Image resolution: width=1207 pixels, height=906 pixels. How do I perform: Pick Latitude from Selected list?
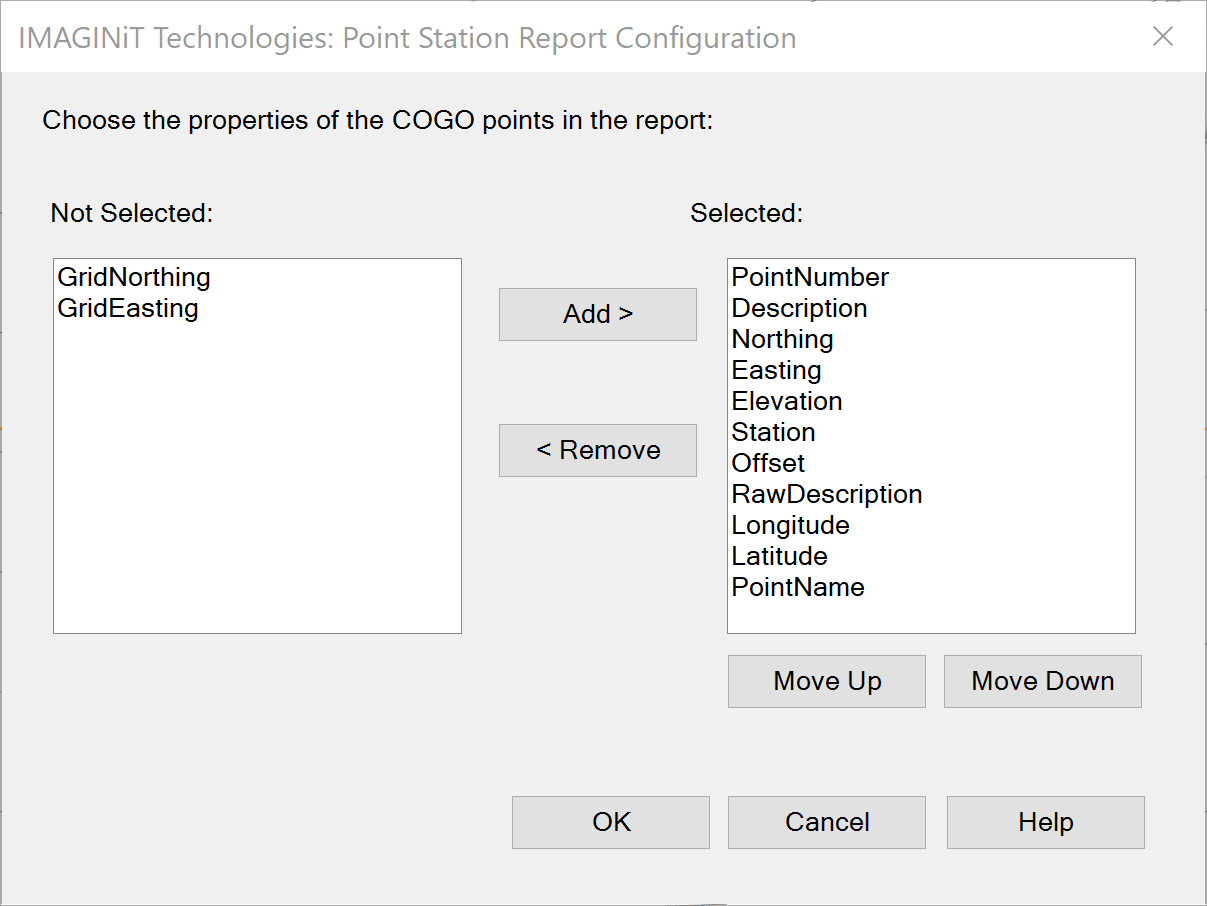[x=779, y=556]
